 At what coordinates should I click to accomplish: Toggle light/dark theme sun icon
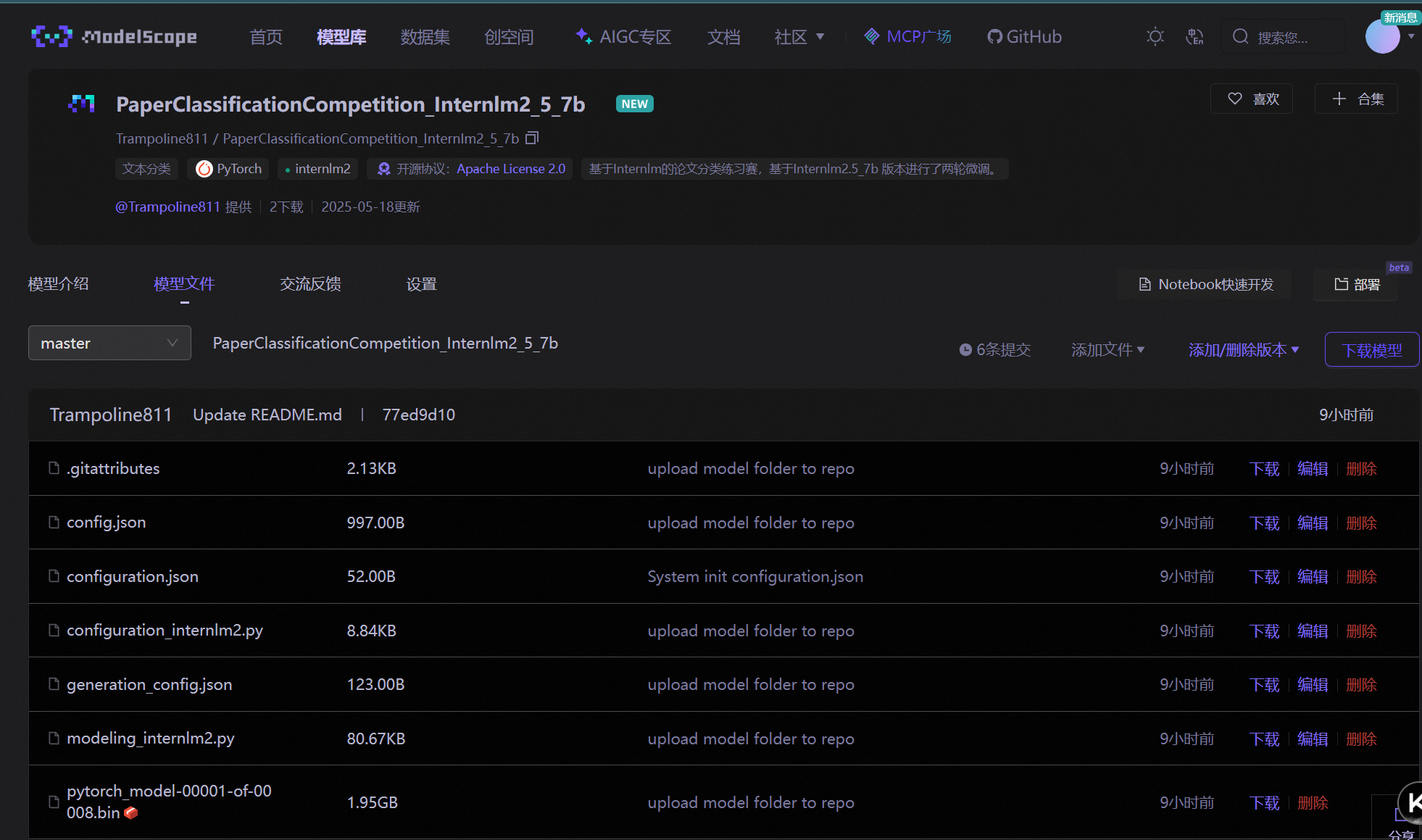(x=1155, y=36)
